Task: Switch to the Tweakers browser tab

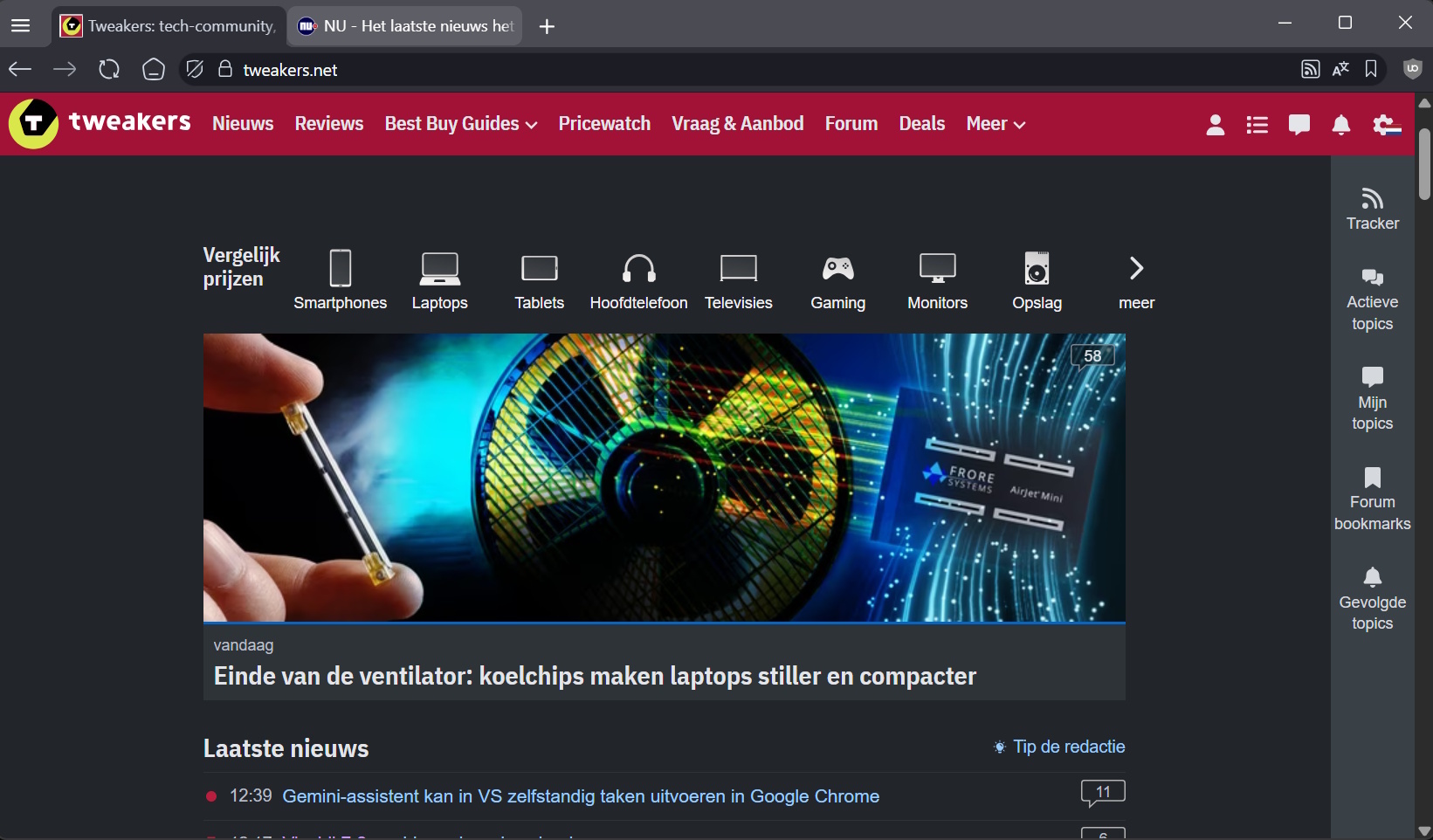Action: (169, 26)
